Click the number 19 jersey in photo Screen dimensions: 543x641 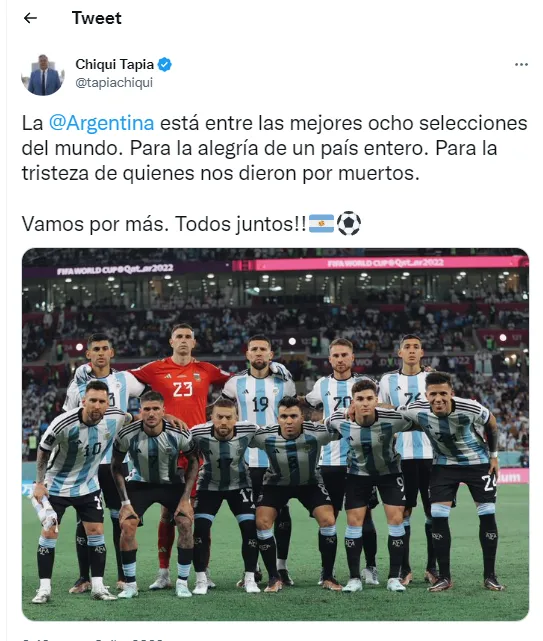[x=258, y=403]
